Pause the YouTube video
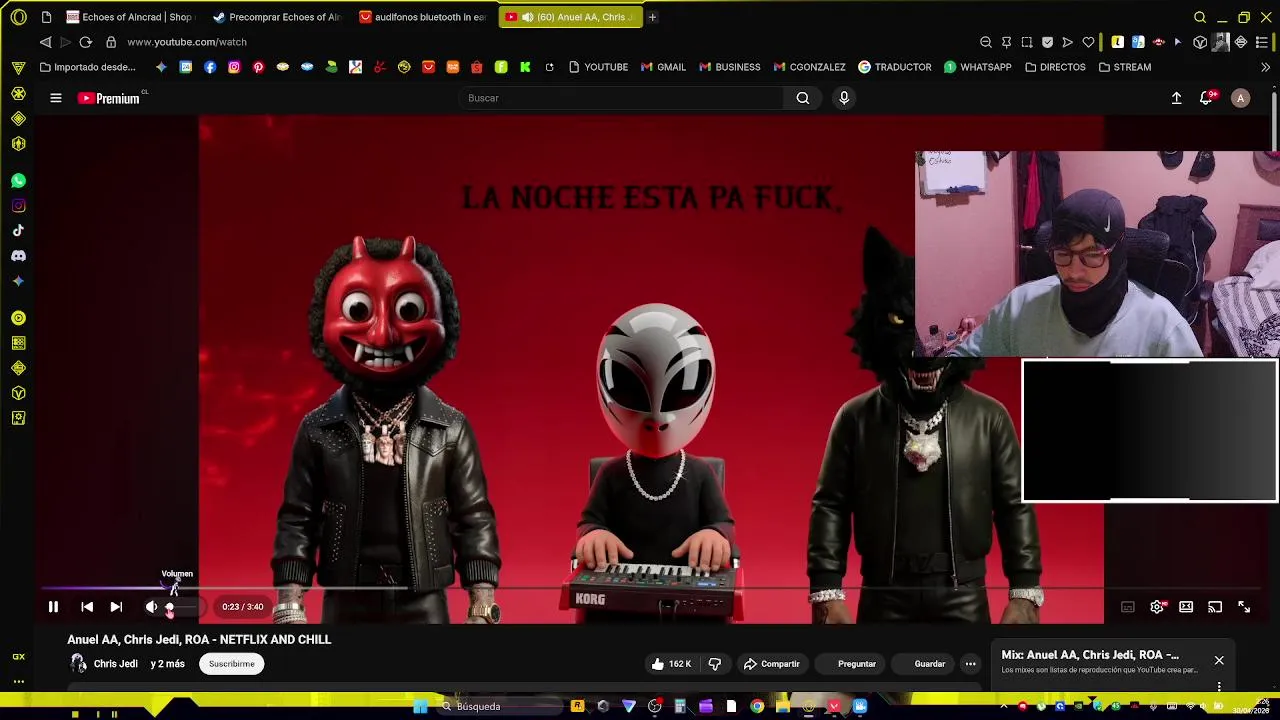Image resolution: width=1280 pixels, height=720 pixels. [53, 607]
